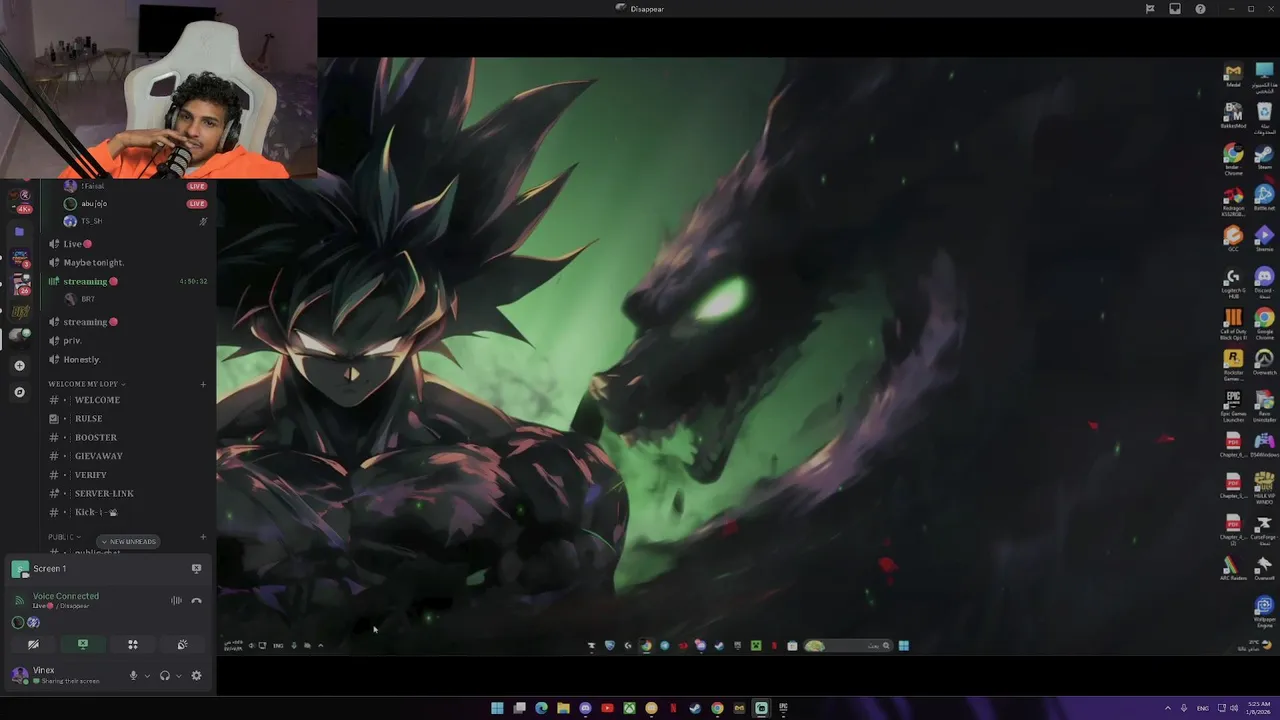Image resolution: width=1280 pixels, height=720 pixels.
Task: Select Logitech G HUB shortcut in stream
Action: click(1233, 282)
